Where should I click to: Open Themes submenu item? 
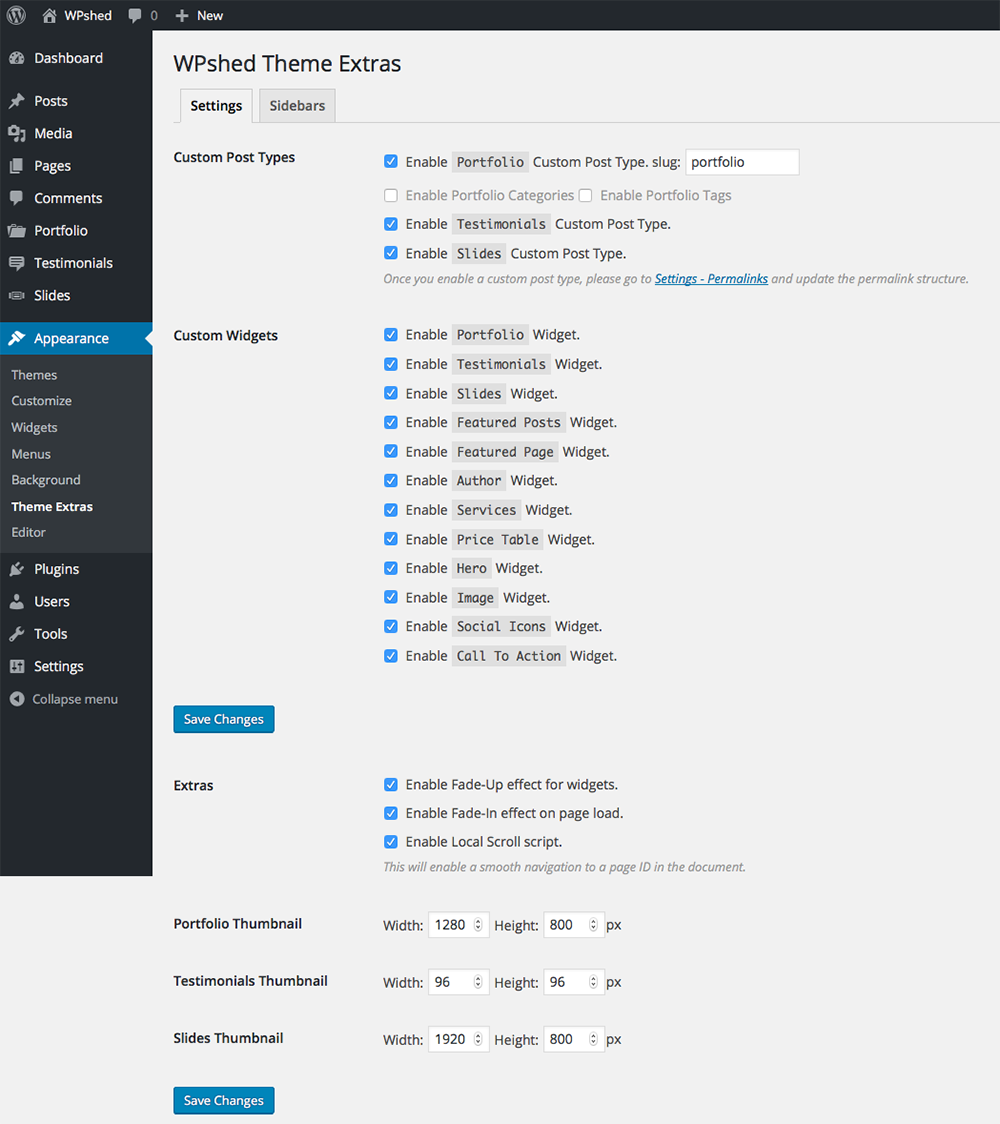34,375
